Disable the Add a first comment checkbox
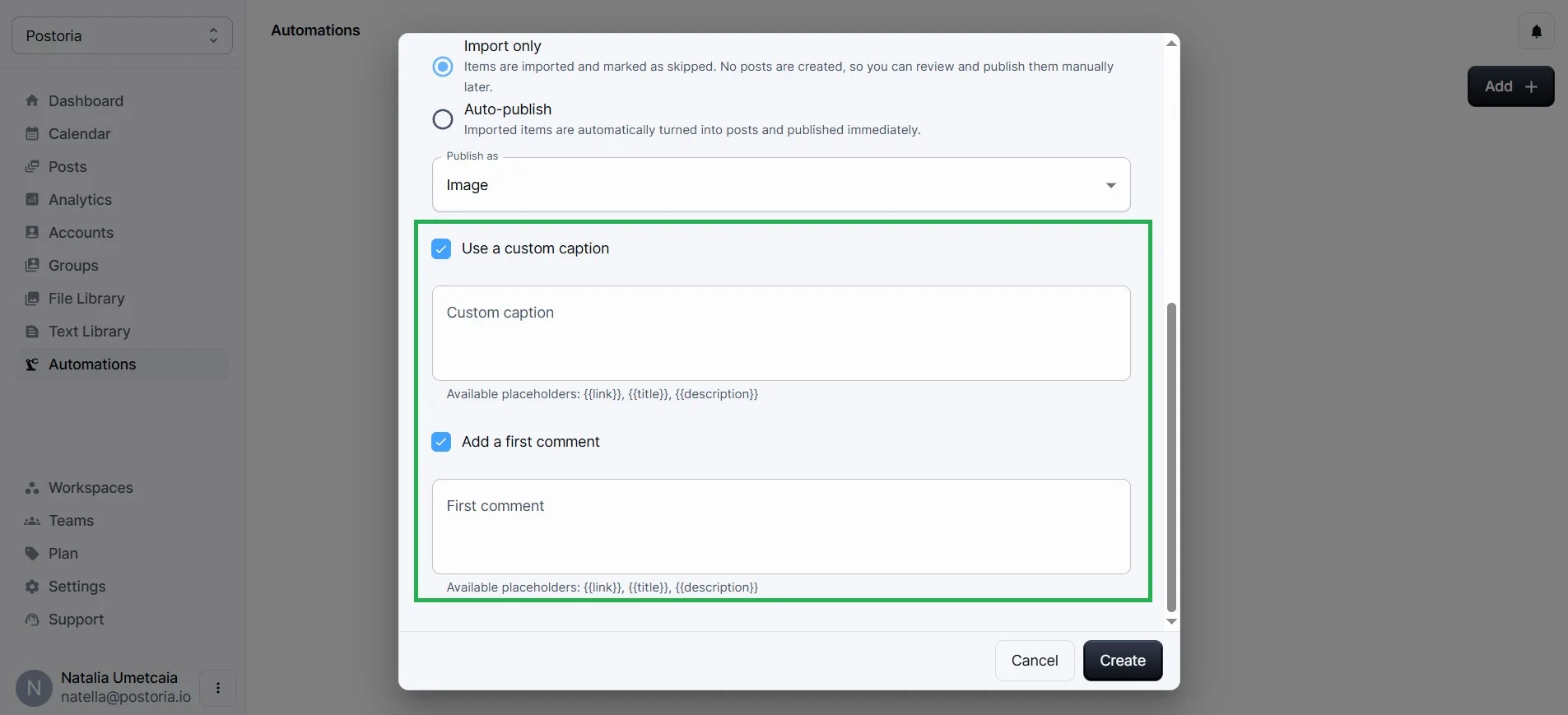 pyautogui.click(x=441, y=442)
